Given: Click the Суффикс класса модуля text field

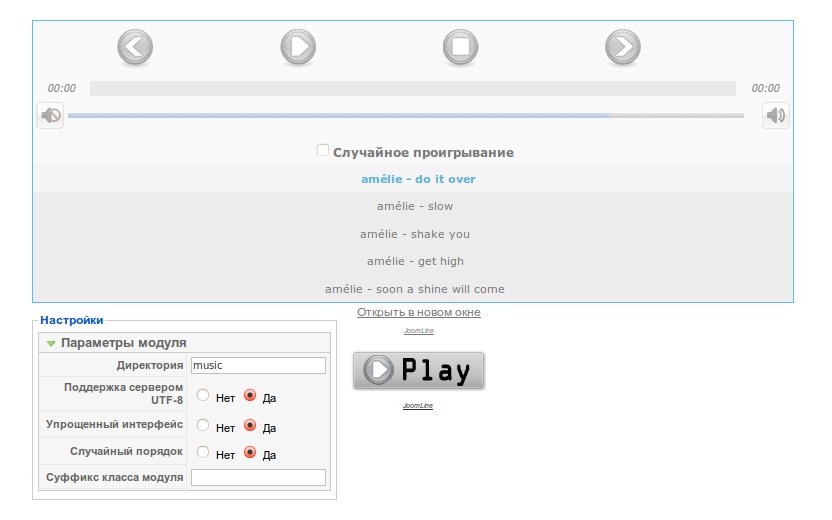Looking at the screenshot, I should [258, 478].
